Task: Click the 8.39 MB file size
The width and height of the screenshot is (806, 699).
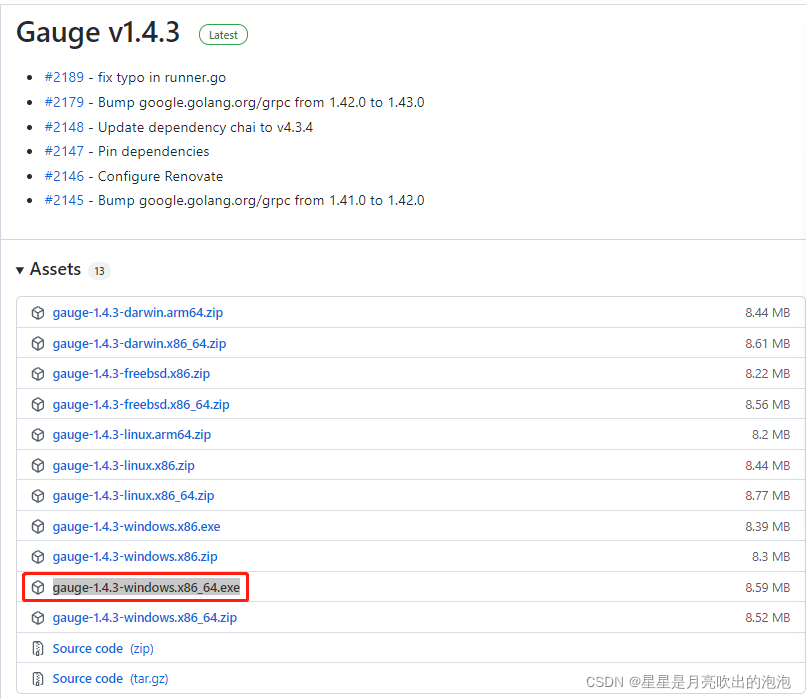Action: [x=767, y=526]
